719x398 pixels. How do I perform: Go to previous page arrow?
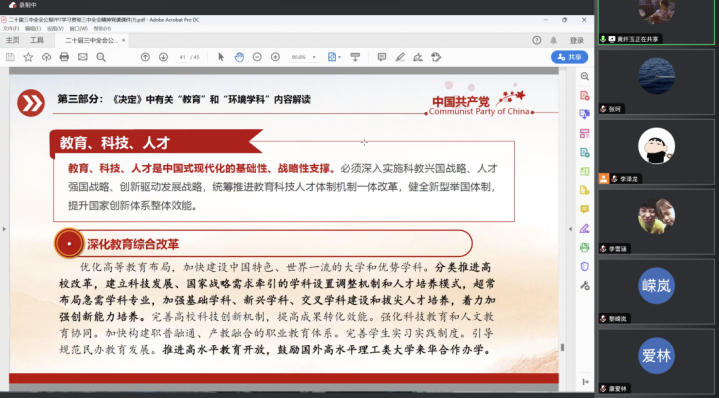(x=145, y=57)
